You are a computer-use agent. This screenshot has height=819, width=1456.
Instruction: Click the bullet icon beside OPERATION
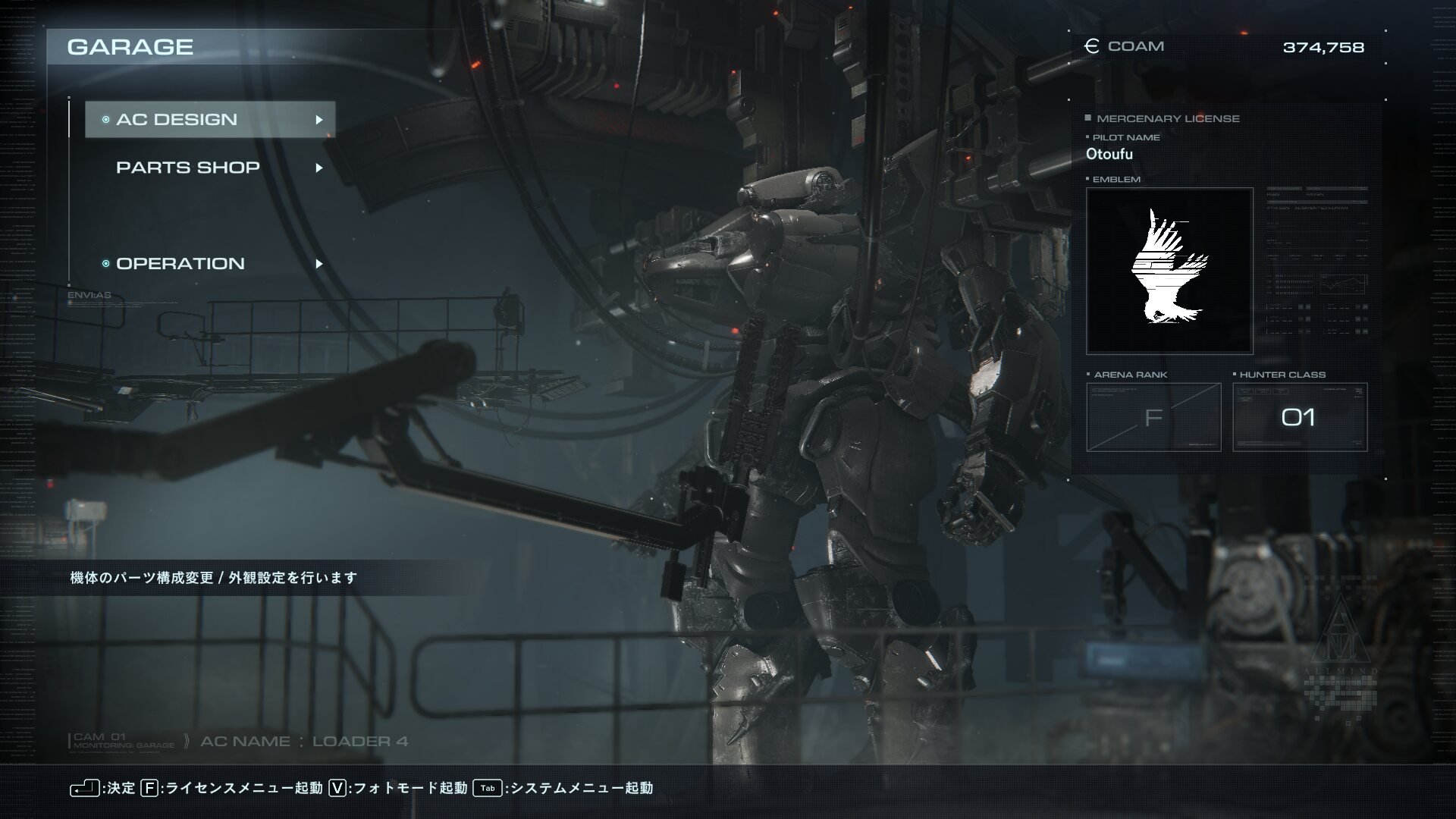click(x=105, y=264)
